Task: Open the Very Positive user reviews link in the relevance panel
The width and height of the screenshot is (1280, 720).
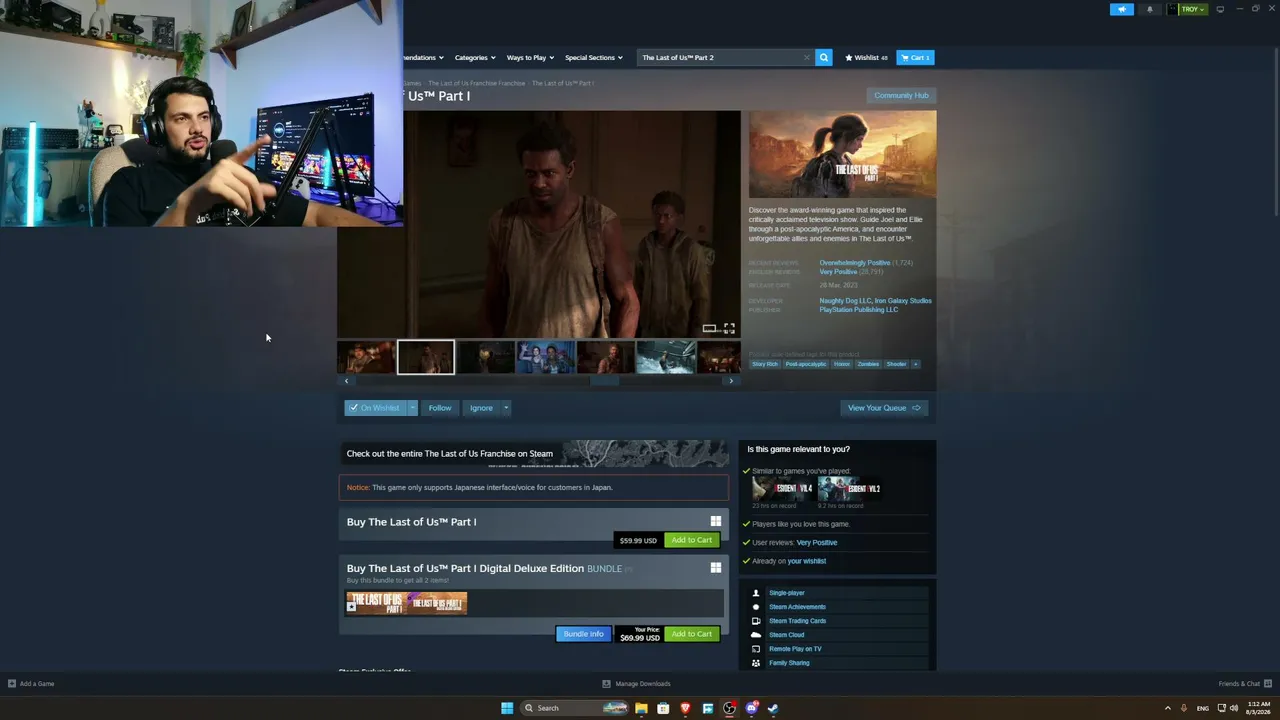Action: pos(817,543)
